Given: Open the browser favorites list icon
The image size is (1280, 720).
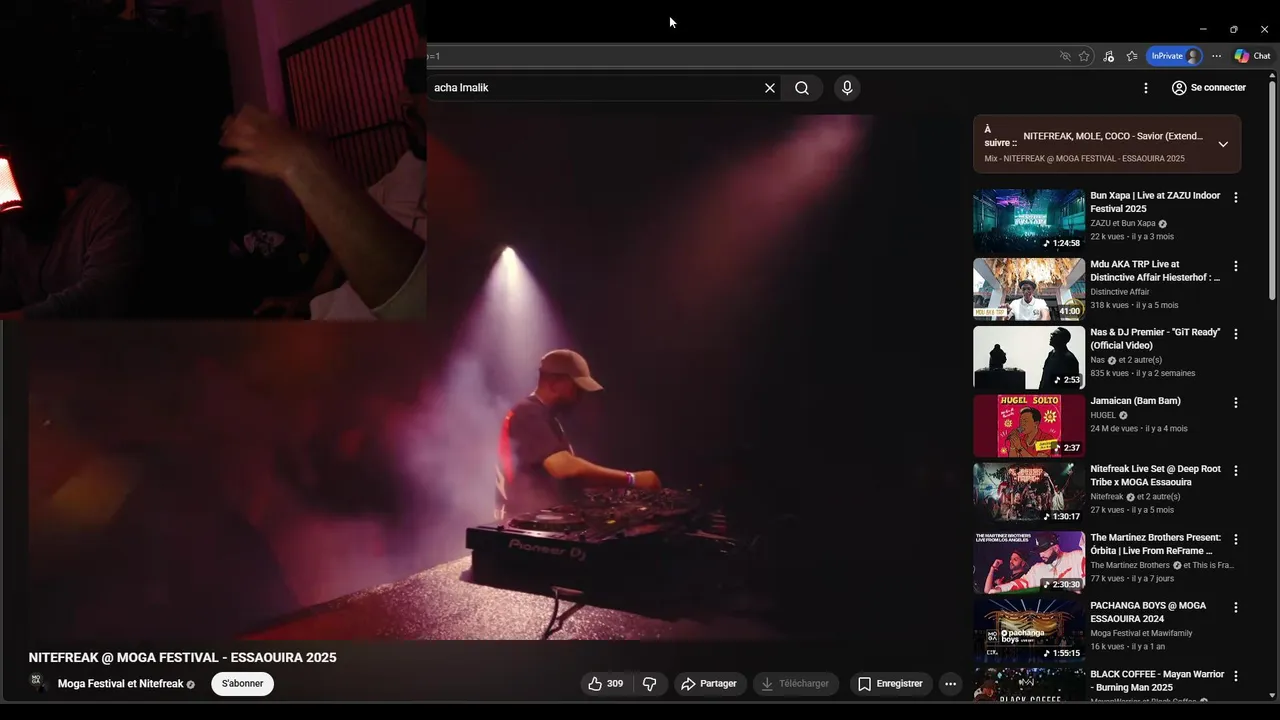Looking at the screenshot, I should [x=1132, y=56].
